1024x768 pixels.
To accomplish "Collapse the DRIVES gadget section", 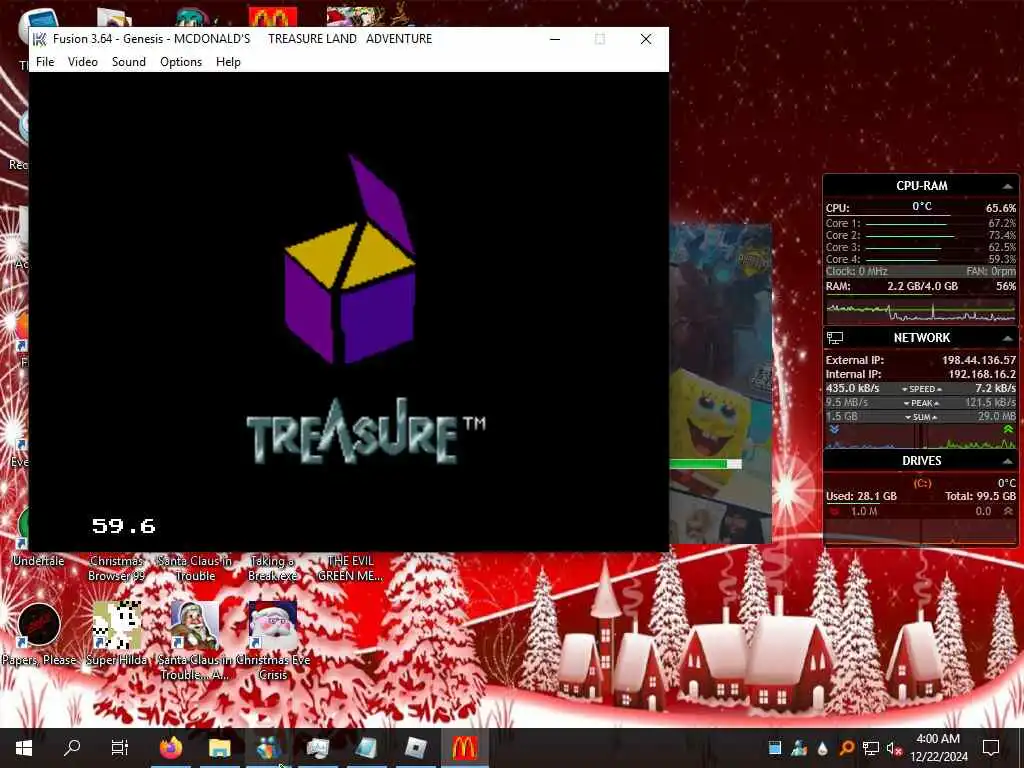I will click(x=1007, y=461).
